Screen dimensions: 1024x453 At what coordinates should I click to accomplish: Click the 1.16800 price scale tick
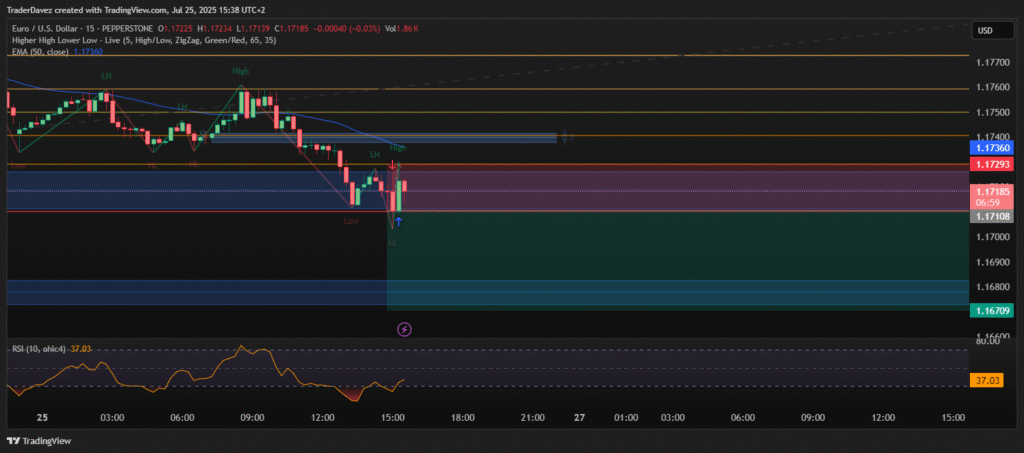point(991,287)
